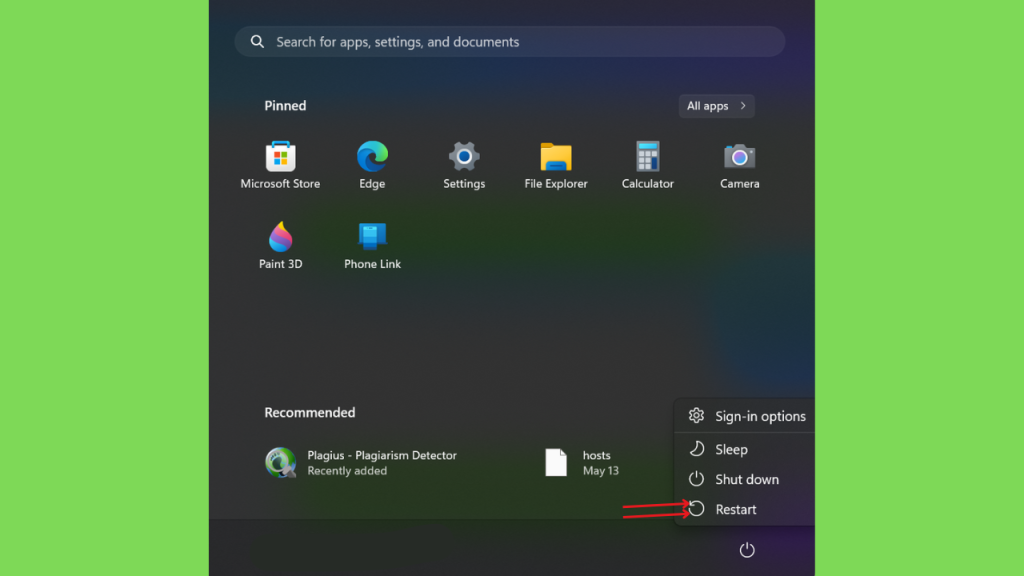The height and width of the screenshot is (576, 1024).
Task: Open Microsoft Store pinned app
Action: (280, 165)
